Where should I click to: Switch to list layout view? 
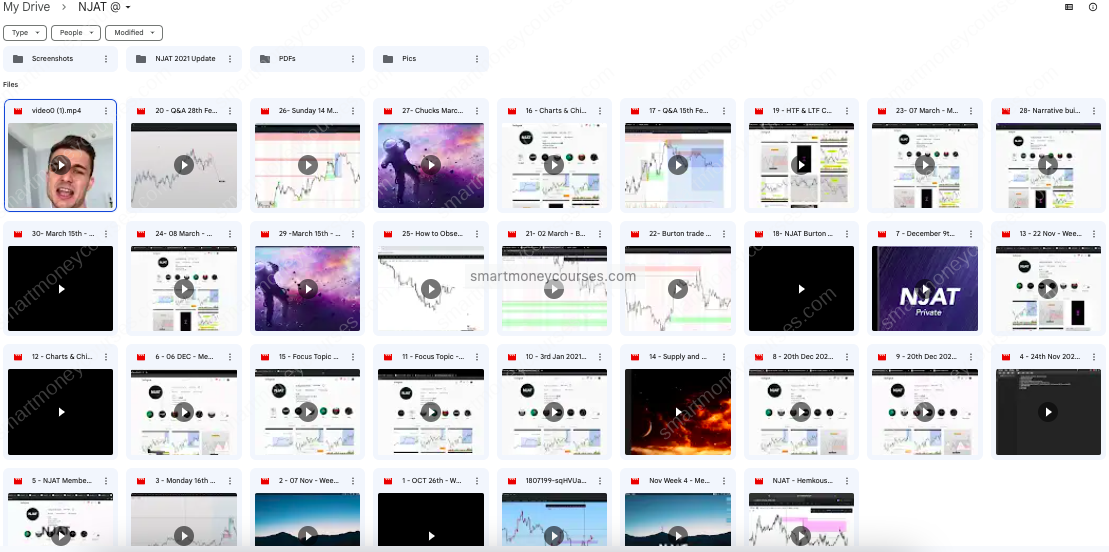[1069, 7]
